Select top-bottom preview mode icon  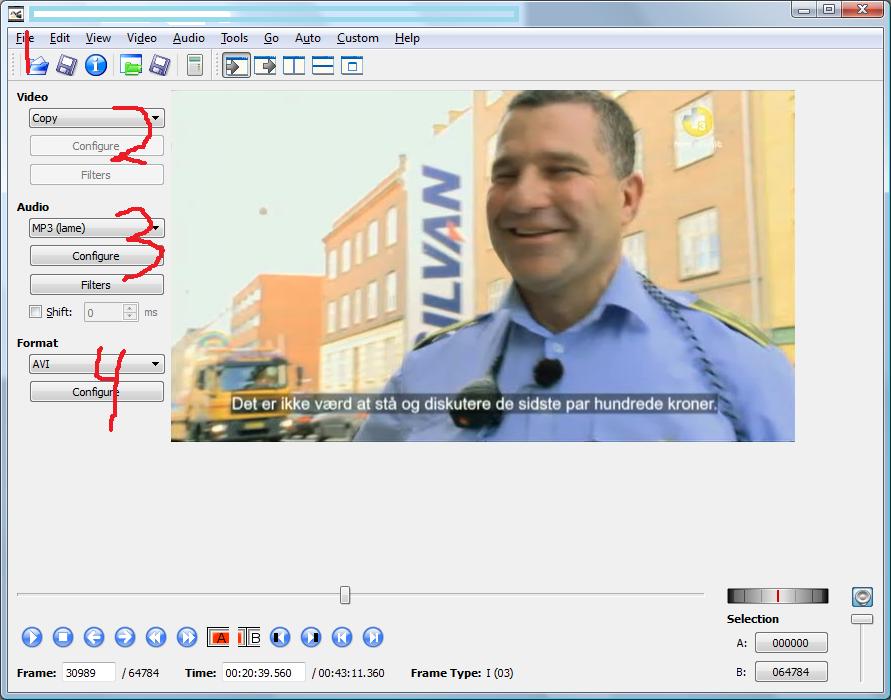click(323, 65)
